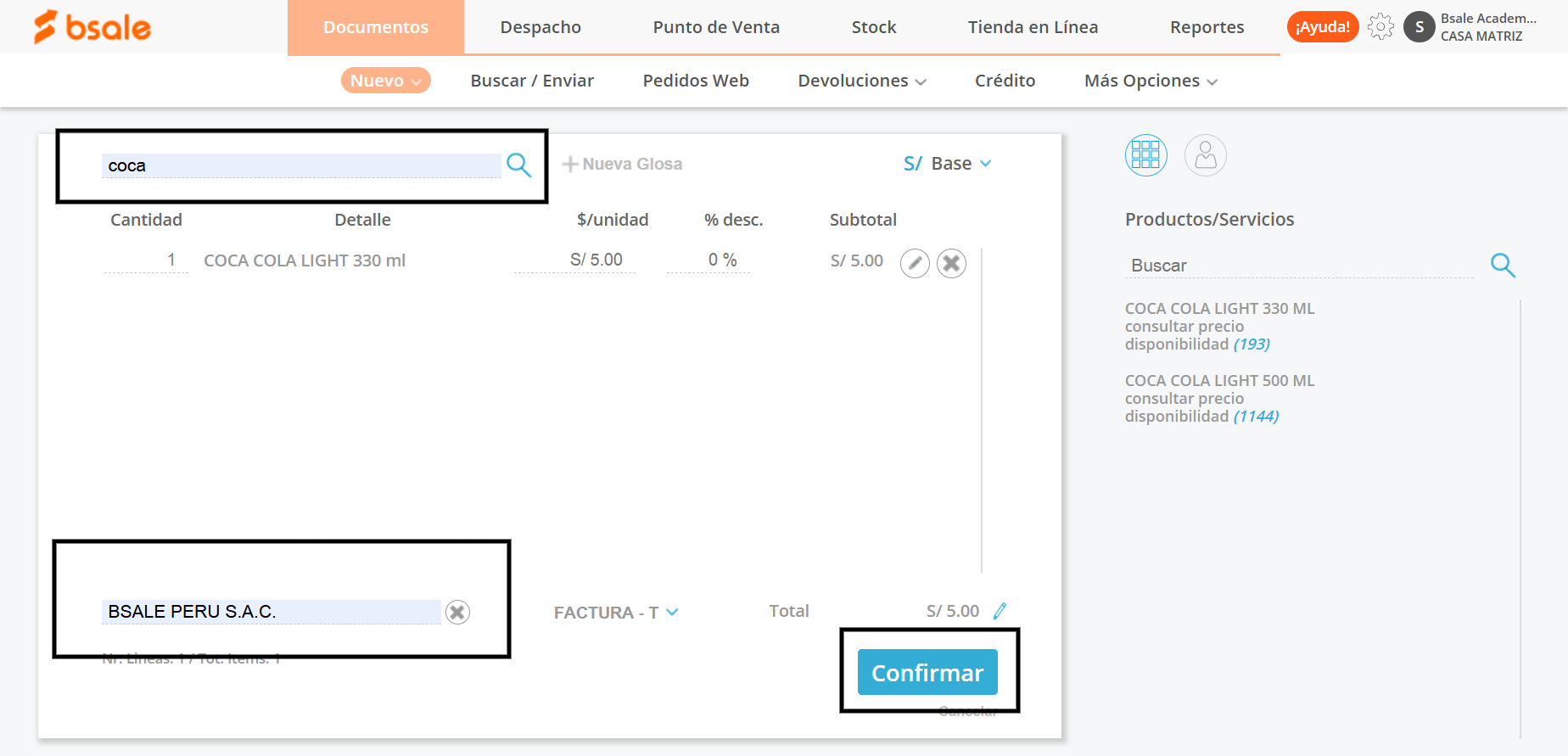Show clients person icon

click(1205, 155)
